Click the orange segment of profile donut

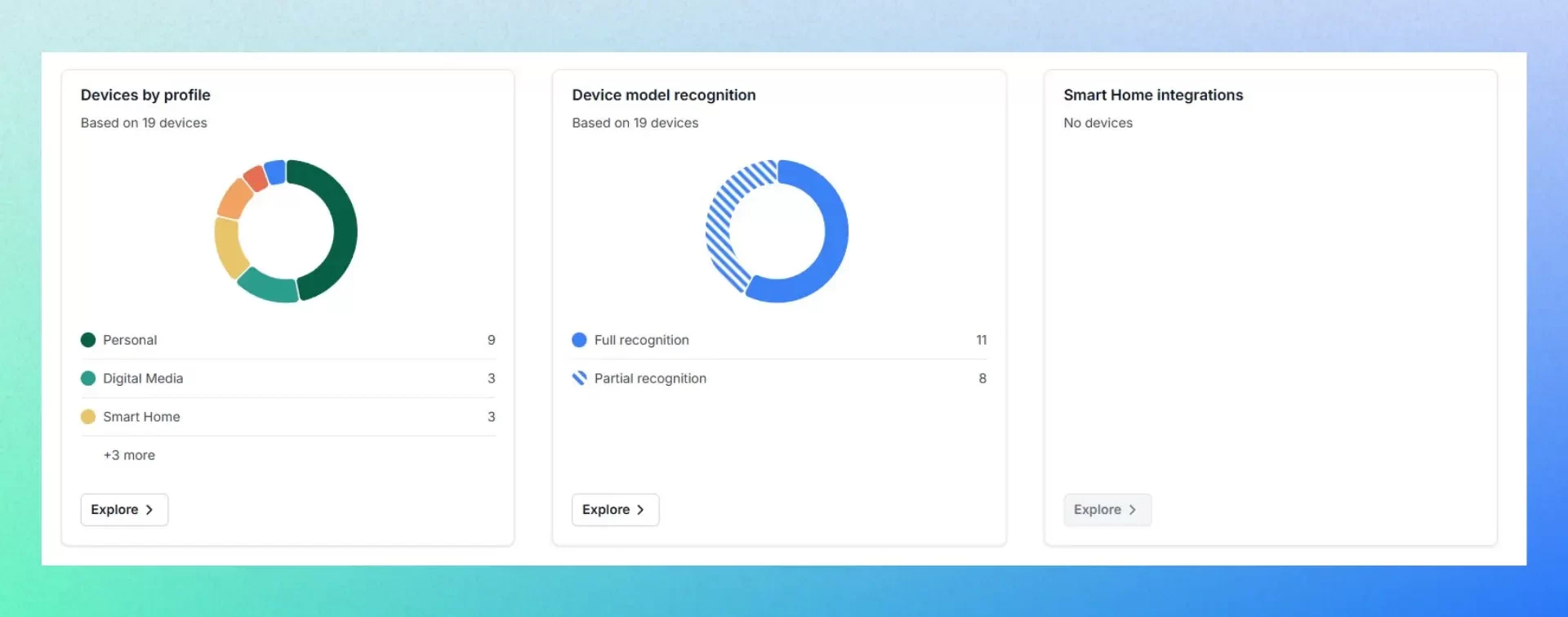pyautogui.click(x=235, y=199)
